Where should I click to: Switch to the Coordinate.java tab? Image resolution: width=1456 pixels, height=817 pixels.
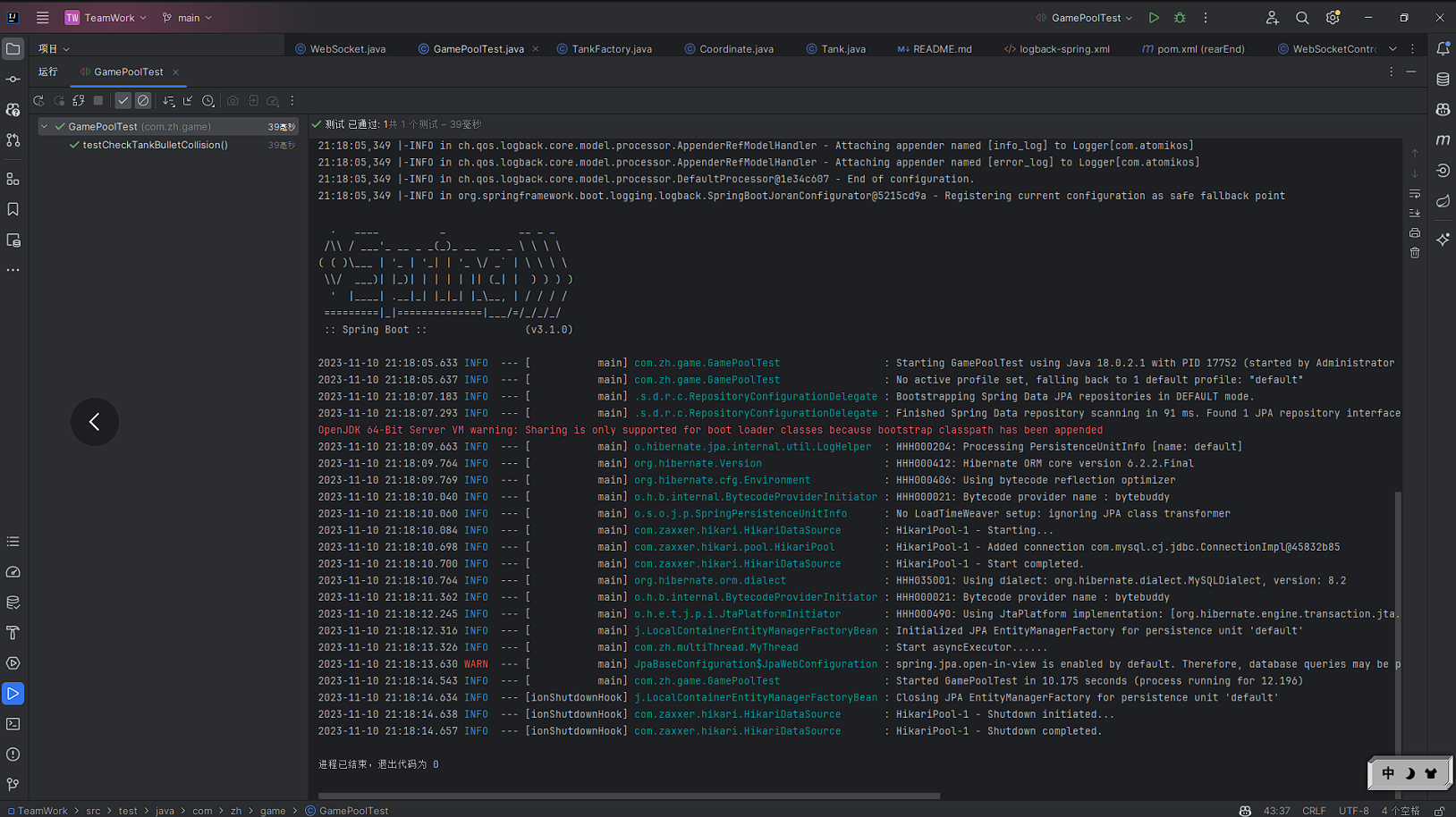(729, 49)
